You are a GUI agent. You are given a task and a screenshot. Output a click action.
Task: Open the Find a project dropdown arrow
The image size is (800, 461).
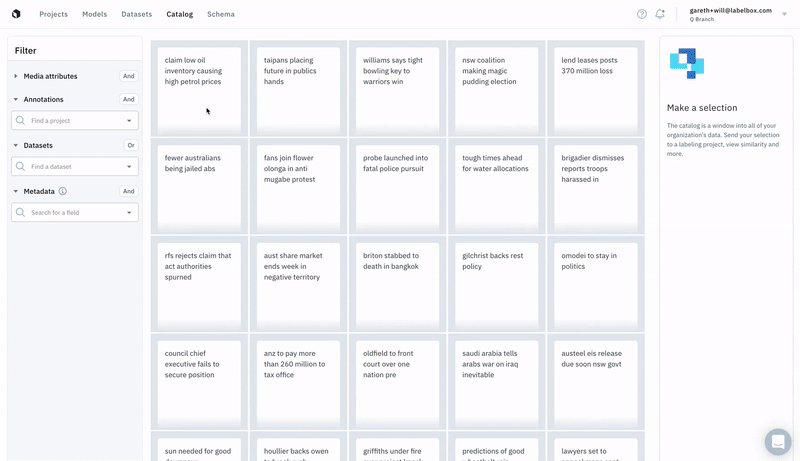[129, 121]
